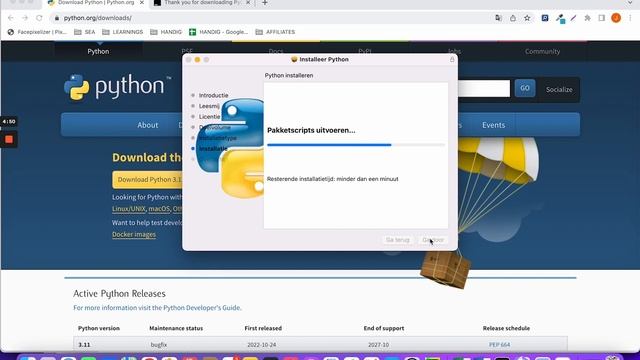The height and width of the screenshot is (360, 640).
Task: Click the address bar URL python.org/downloads/
Action: pos(98,18)
